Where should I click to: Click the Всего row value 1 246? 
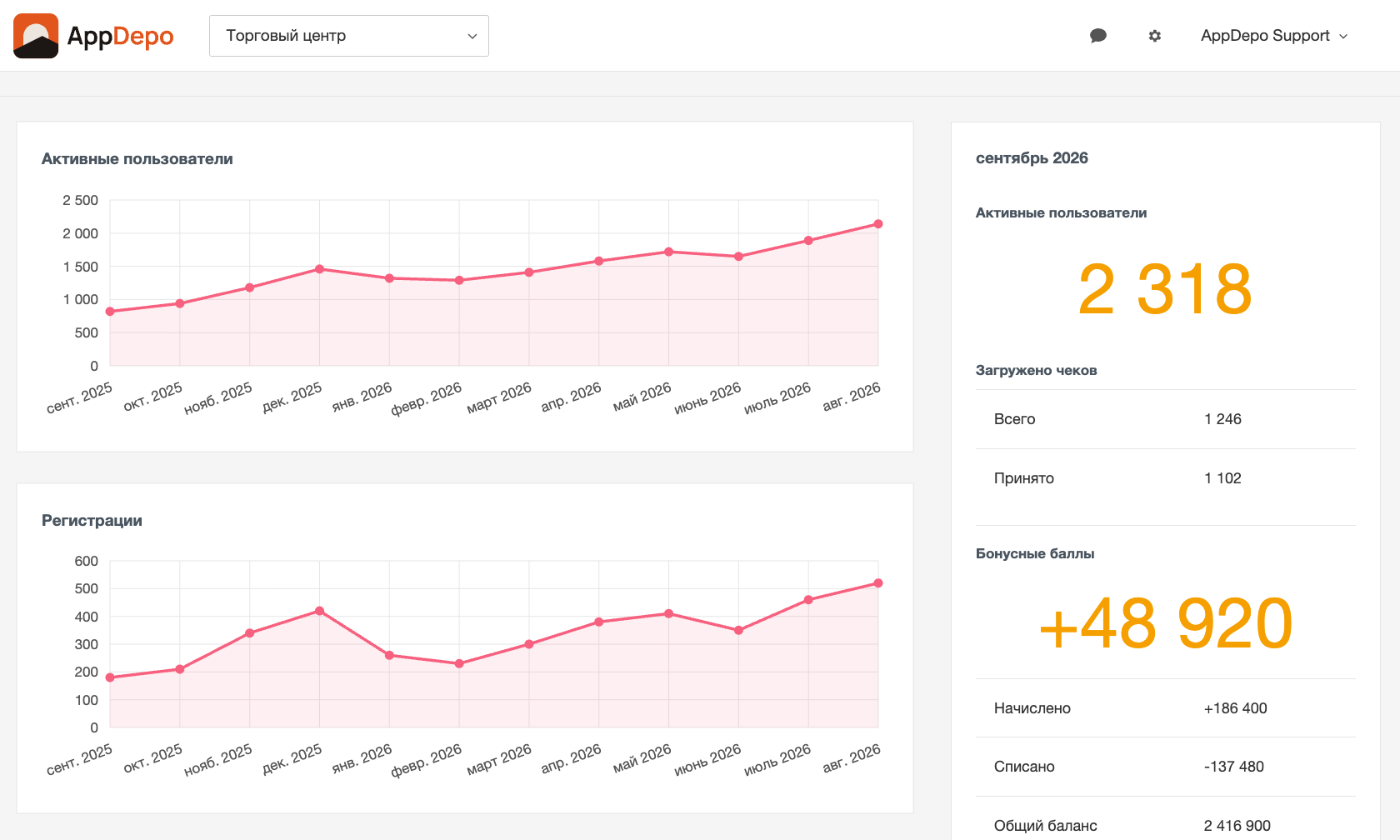coord(1222,419)
